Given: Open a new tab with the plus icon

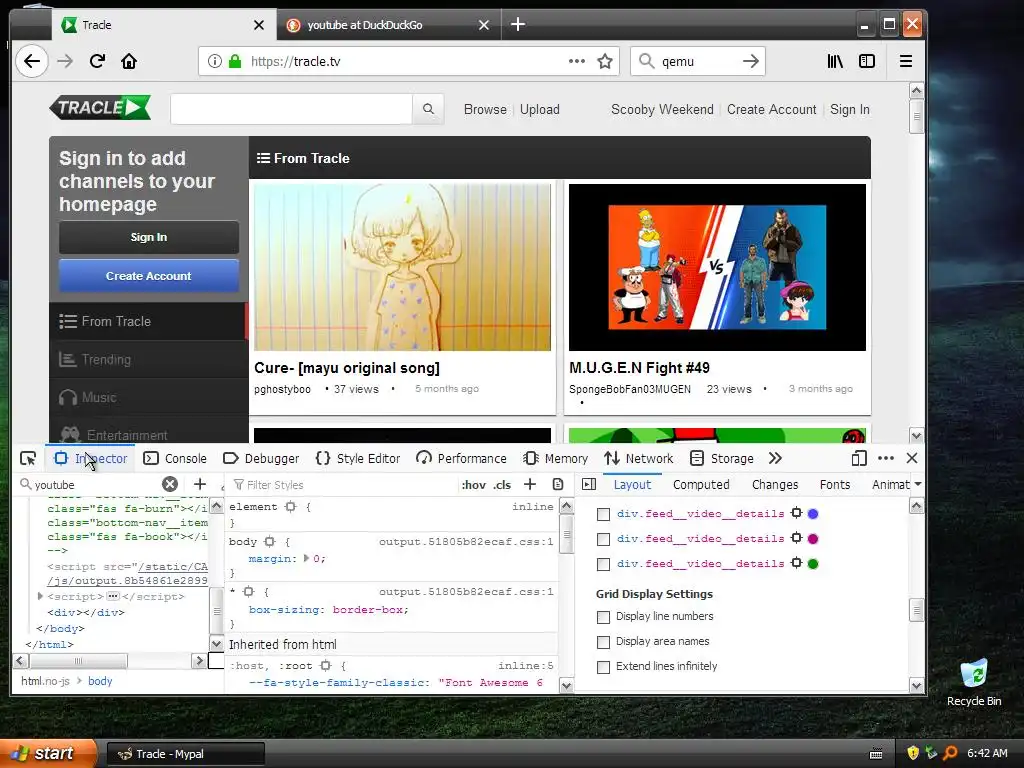Looking at the screenshot, I should pyautogui.click(x=518, y=25).
